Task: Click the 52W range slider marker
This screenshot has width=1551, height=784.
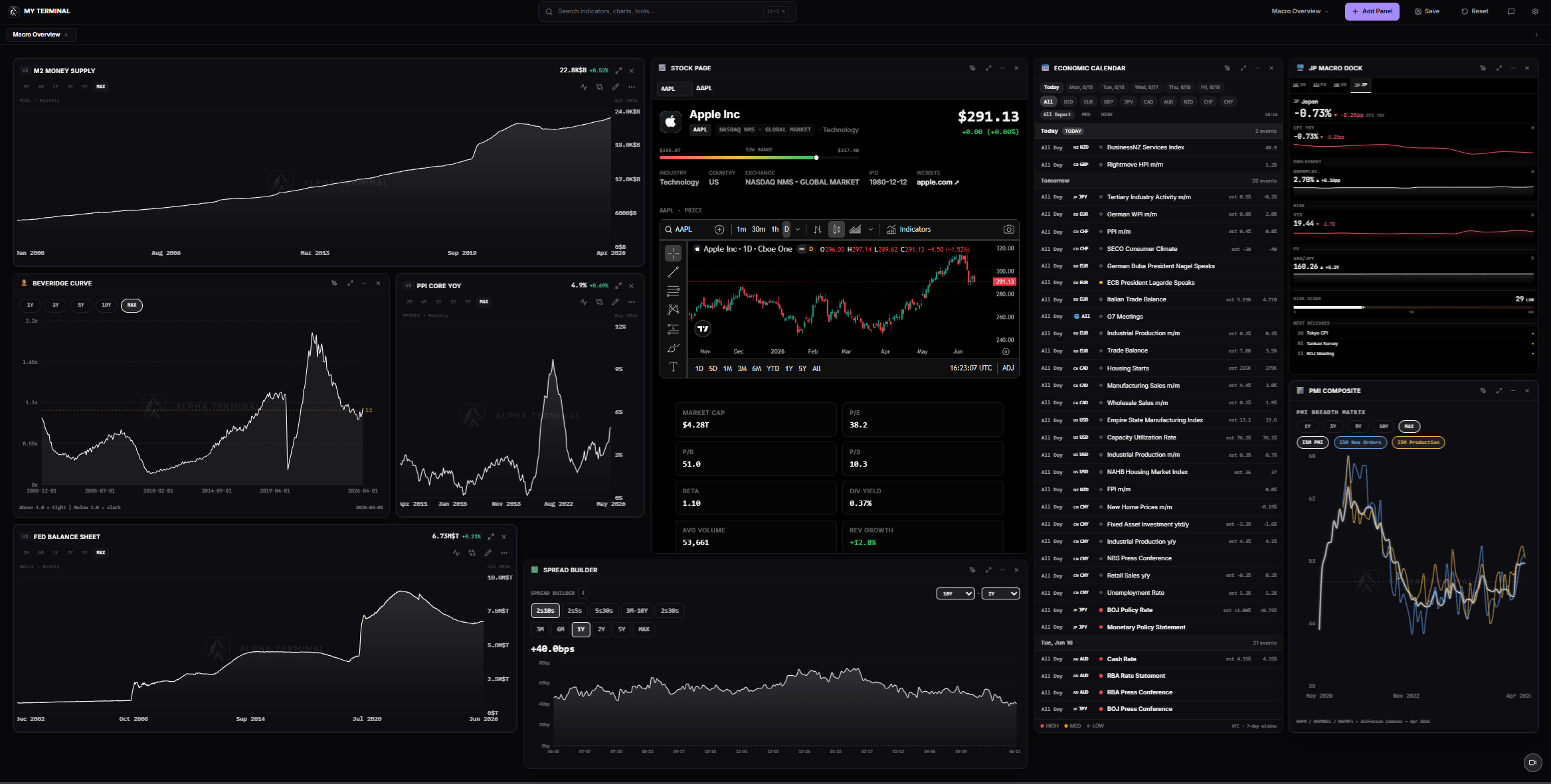Action: point(816,158)
